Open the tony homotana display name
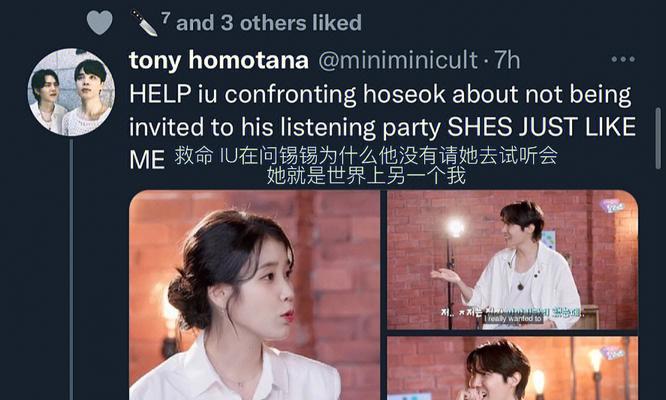The width and height of the screenshot is (666, 400). (x=219, y=60)
